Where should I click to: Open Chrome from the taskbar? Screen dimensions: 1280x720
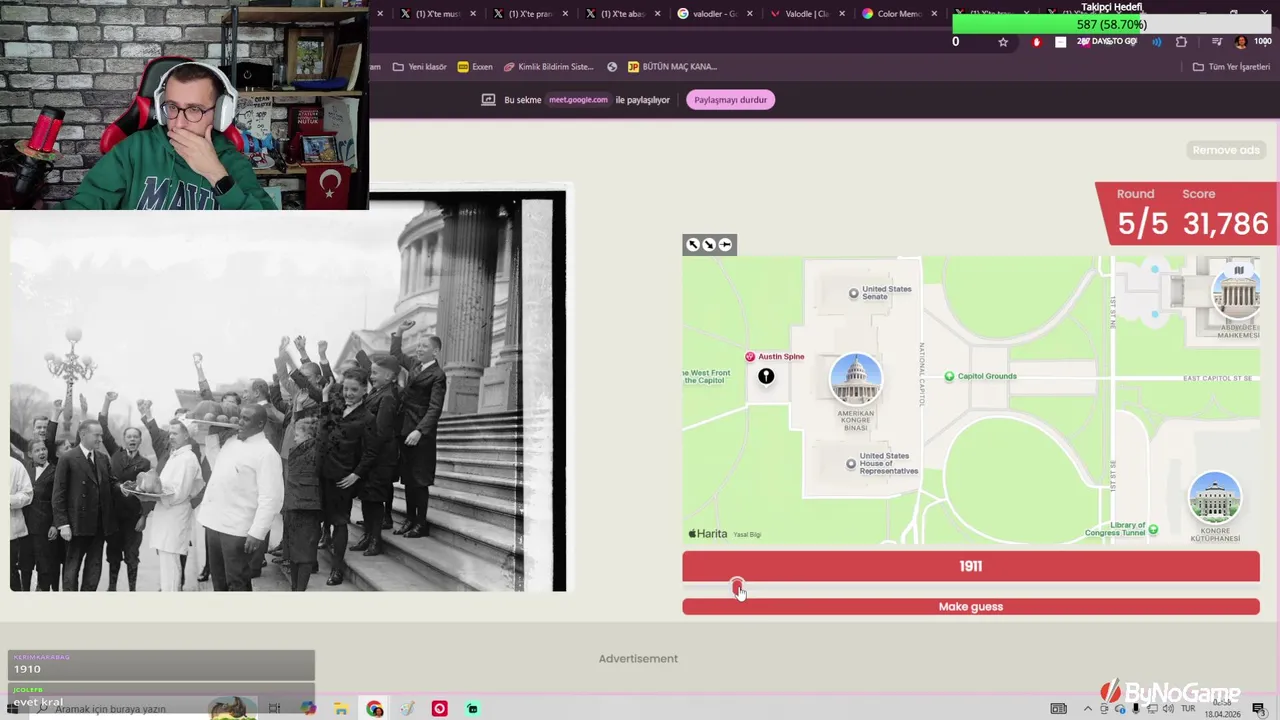[x=374, y=709]
